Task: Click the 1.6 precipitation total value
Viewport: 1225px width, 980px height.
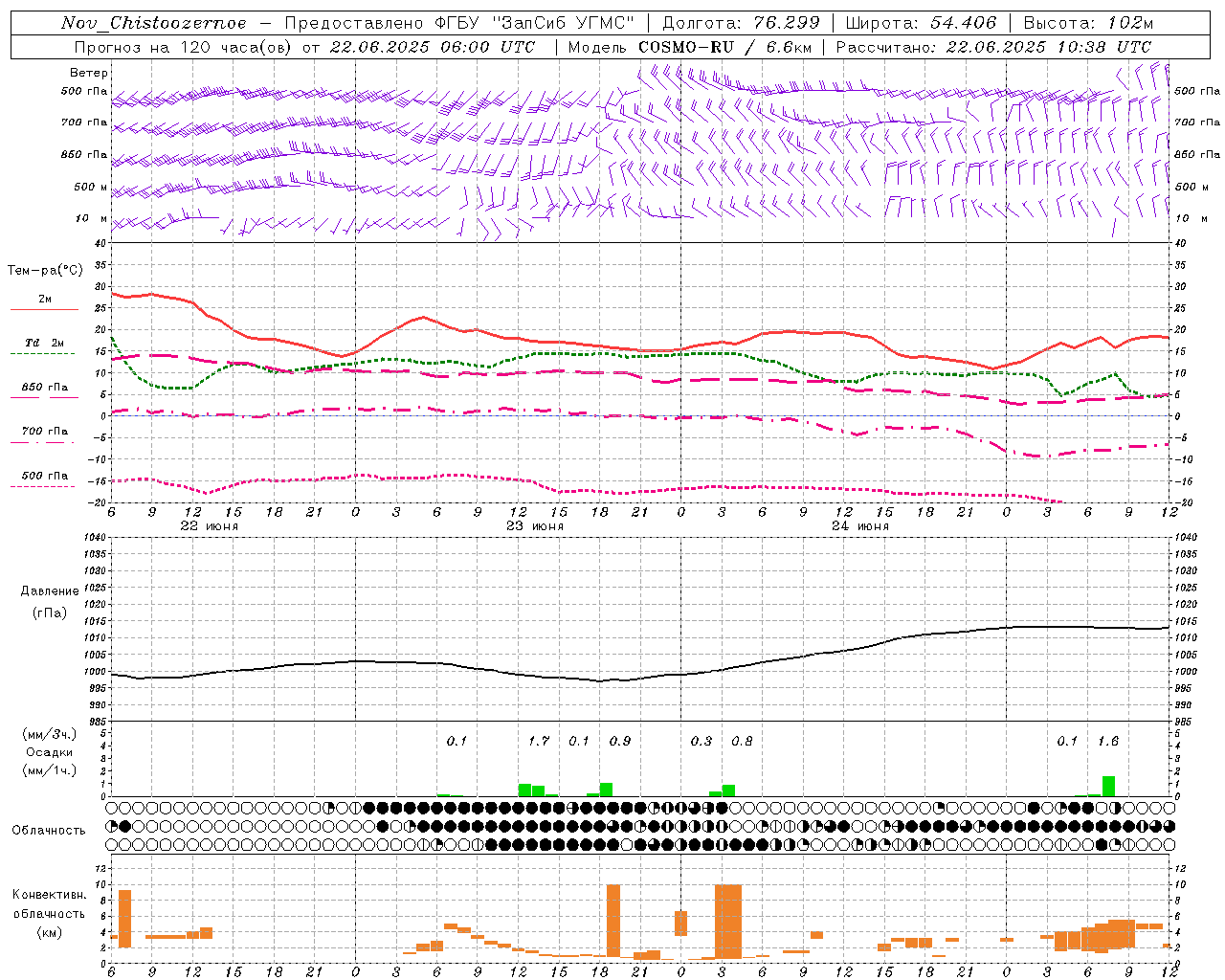Action: (x=1108, y=741)
